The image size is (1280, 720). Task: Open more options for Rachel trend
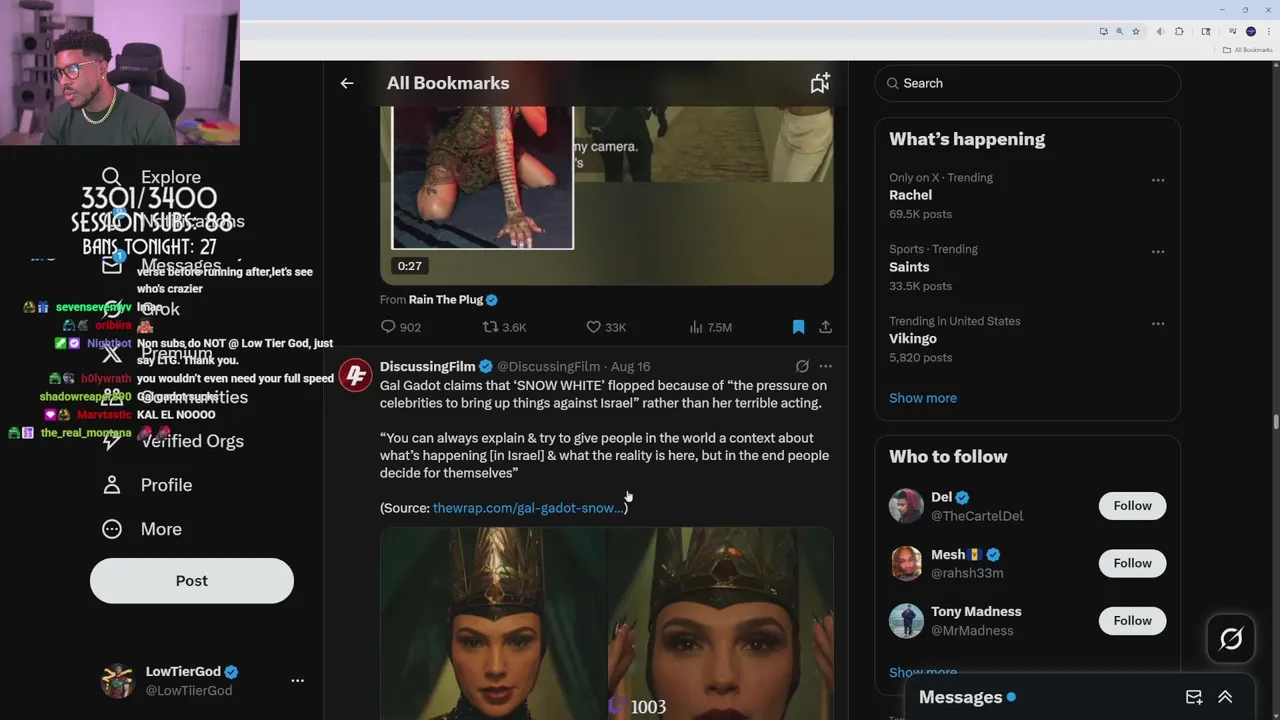pos(1158,180)
